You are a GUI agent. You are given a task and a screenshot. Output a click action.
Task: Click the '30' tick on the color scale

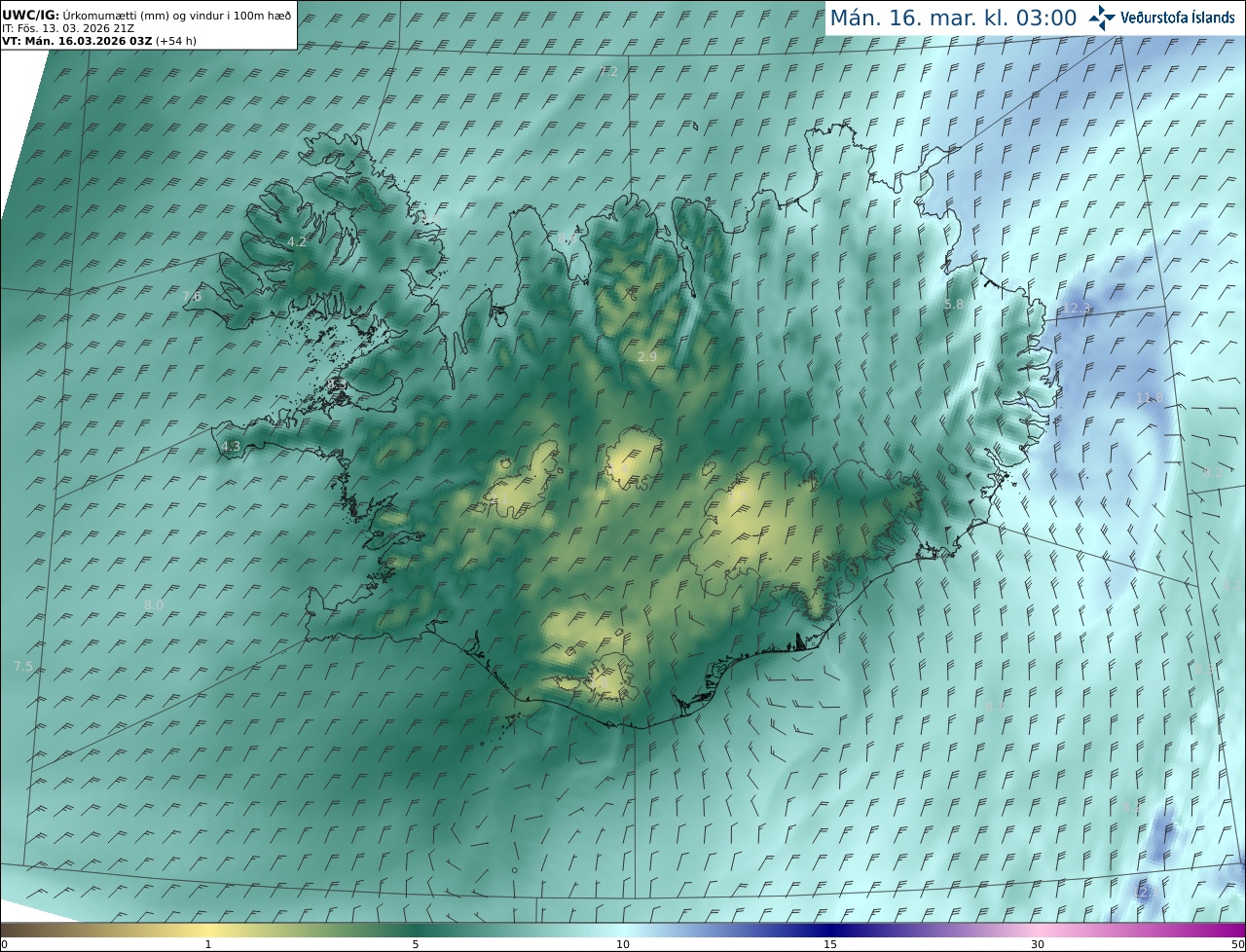click(x=1038, y=944)
